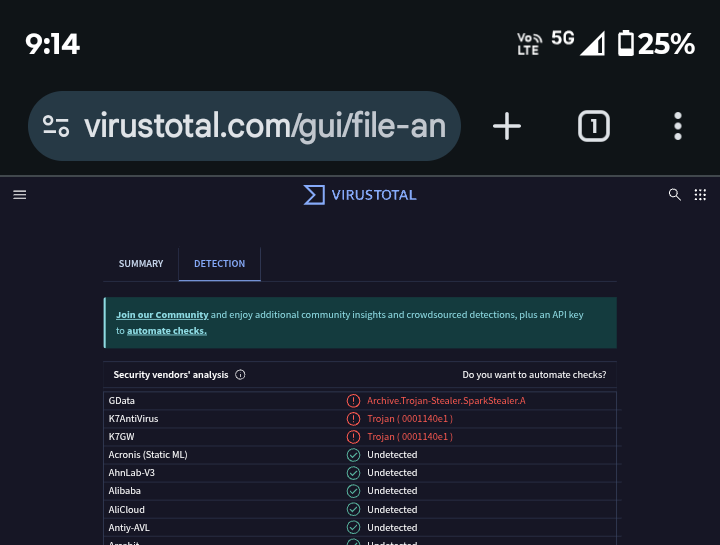Click the AhnLab-V3 undetected checkmark icon

[353, 473]
